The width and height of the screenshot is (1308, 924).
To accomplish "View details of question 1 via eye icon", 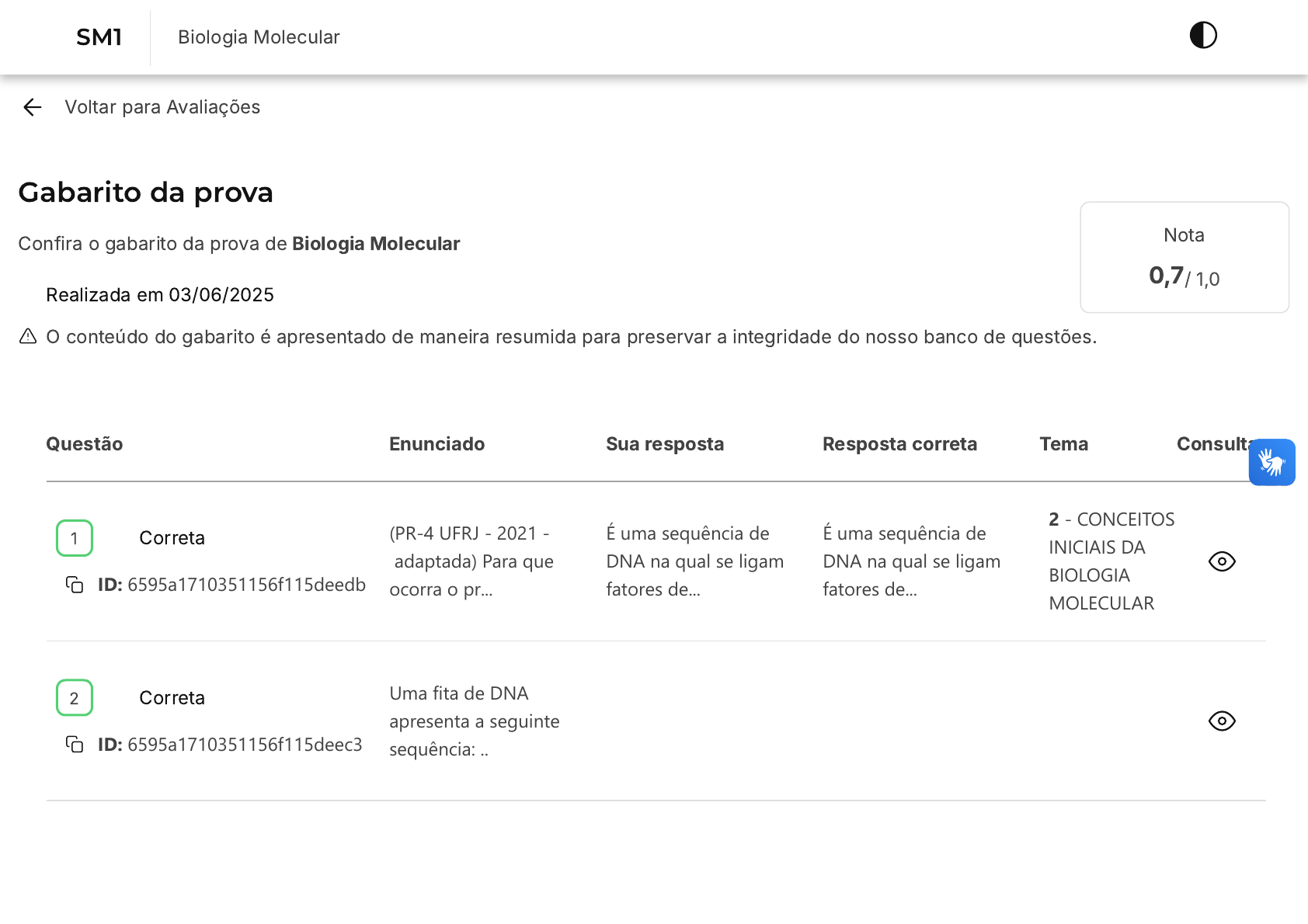I will click(1222, 561).
